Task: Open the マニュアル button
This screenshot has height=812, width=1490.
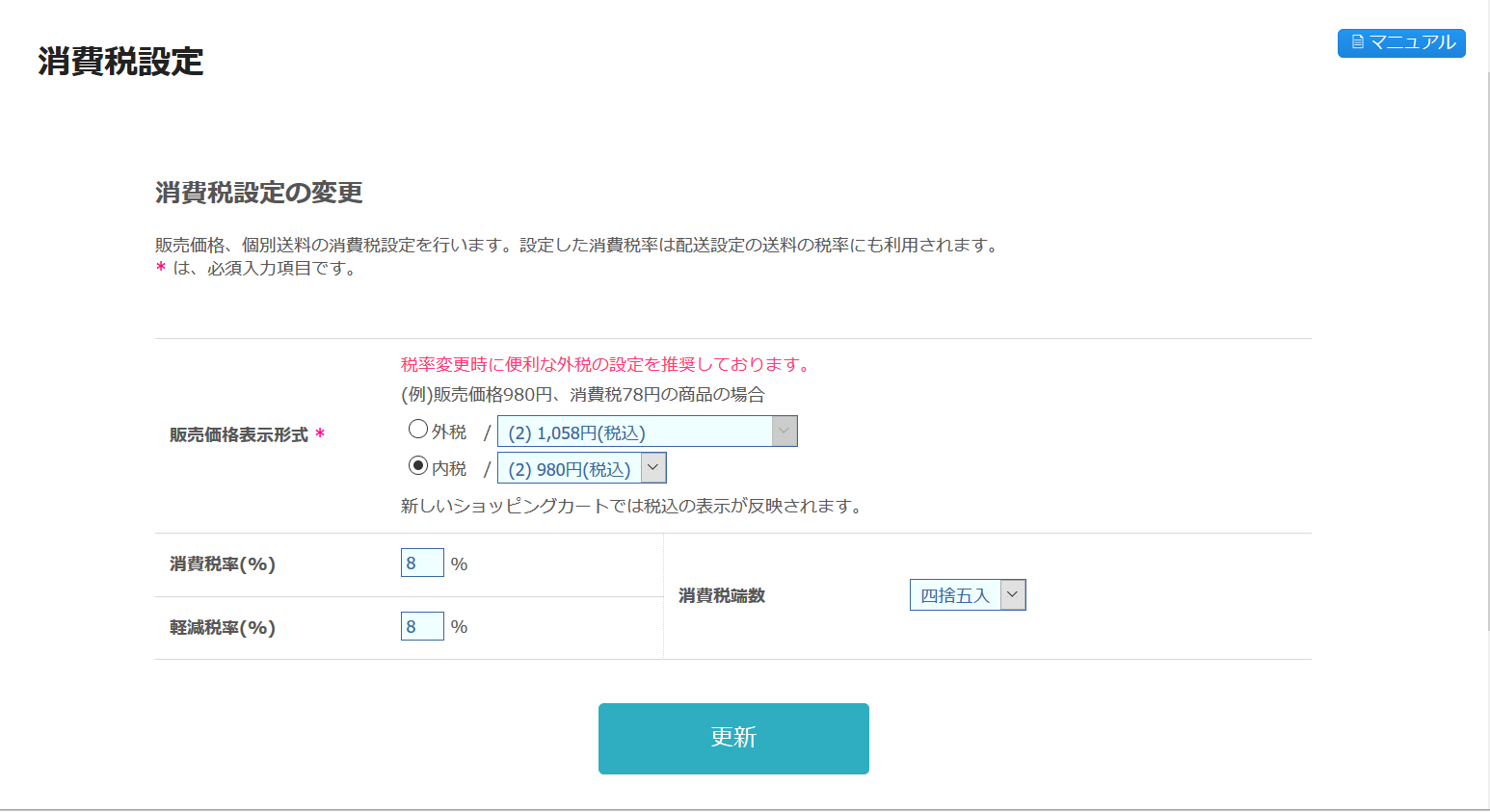Action: click(x=1401, y=43)
